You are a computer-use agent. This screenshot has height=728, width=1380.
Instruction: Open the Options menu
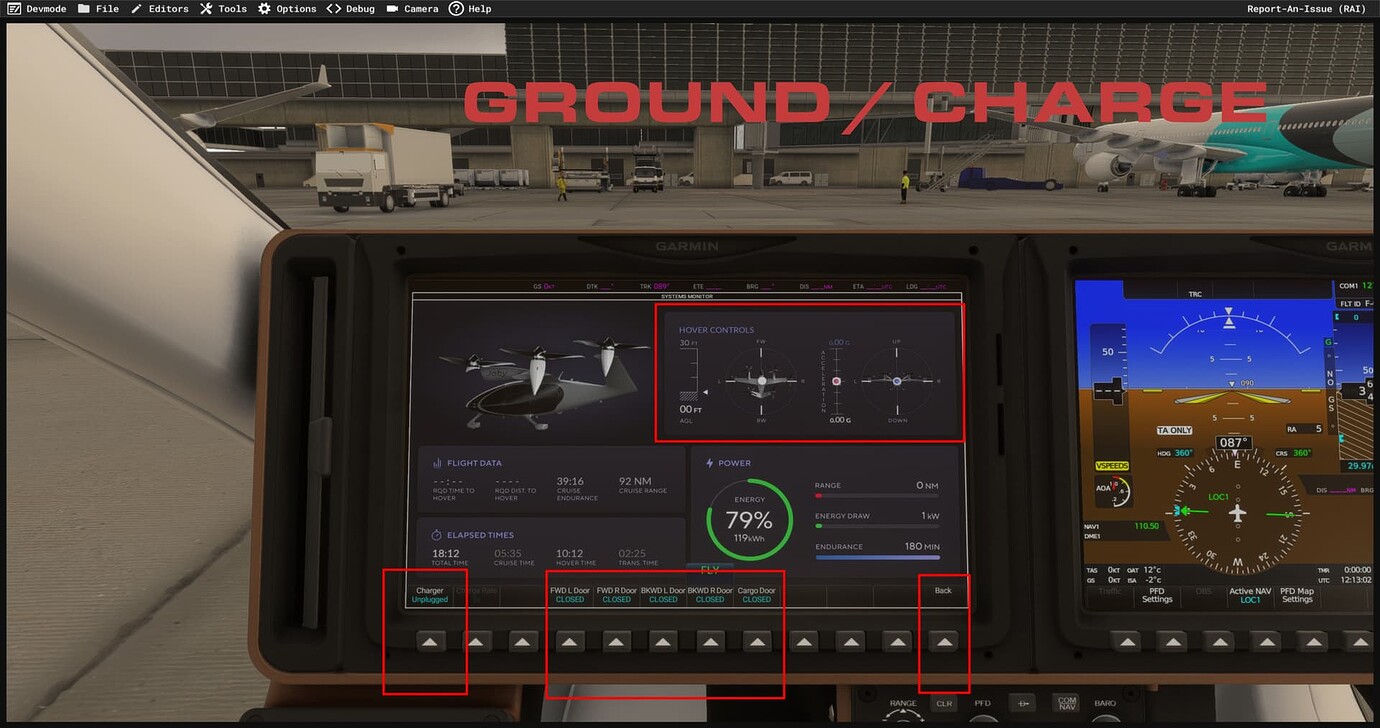coord(287,8)
